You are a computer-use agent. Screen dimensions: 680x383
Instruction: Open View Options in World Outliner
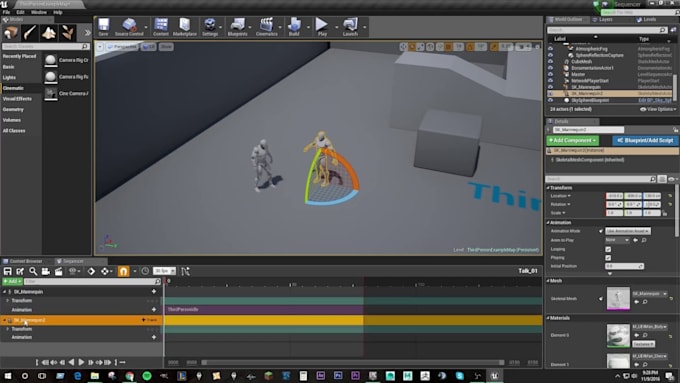[x=658, y=109]
